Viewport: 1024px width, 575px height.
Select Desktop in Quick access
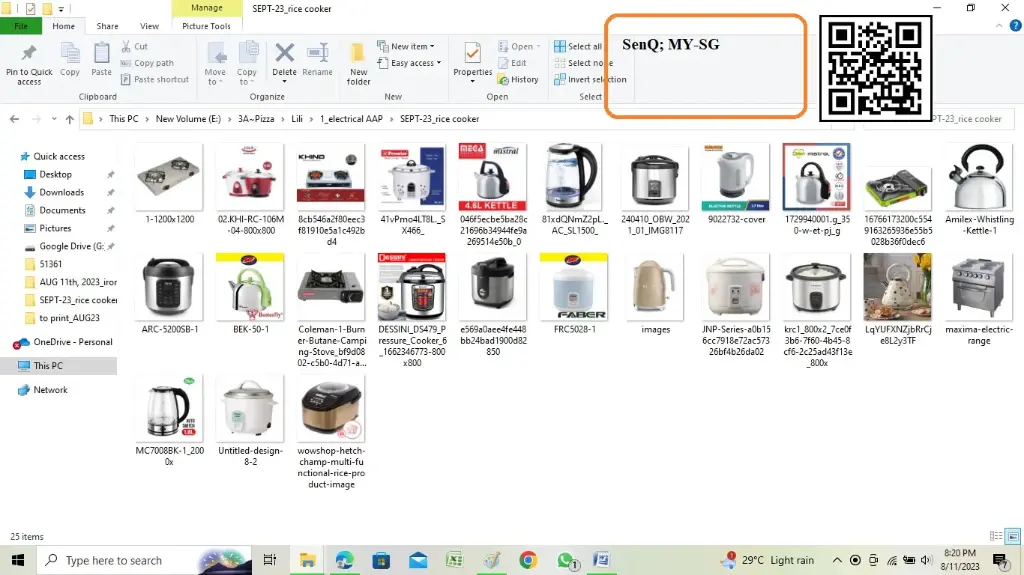tap(56, 174)
